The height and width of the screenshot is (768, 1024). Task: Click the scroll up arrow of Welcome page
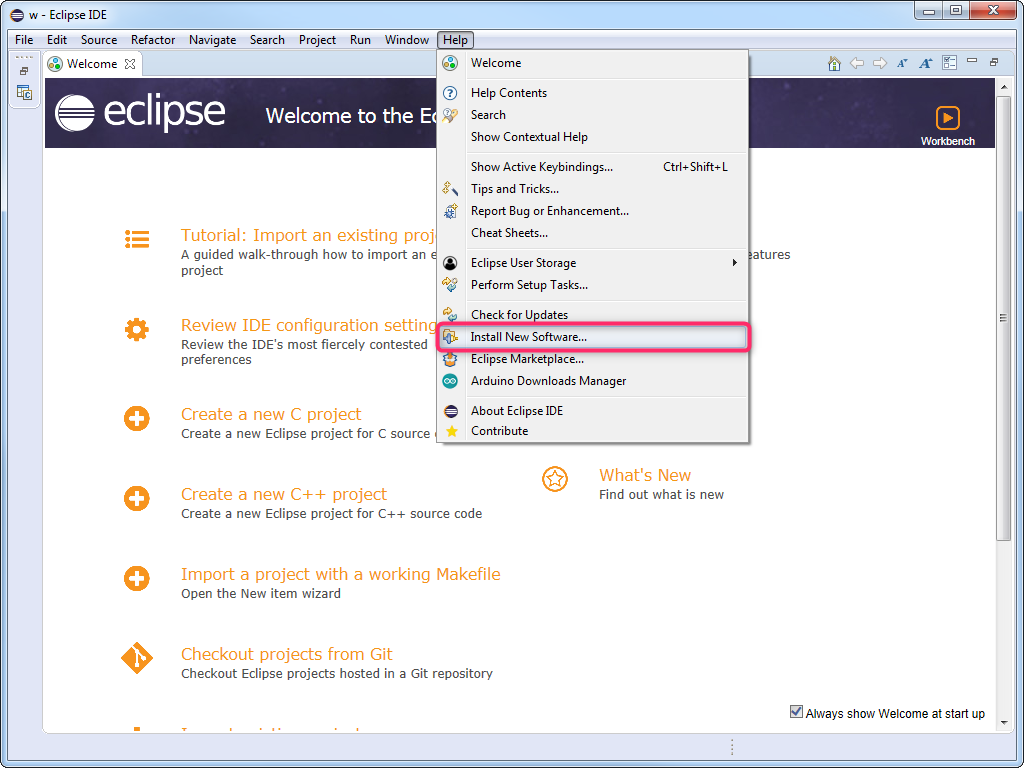click(1004, 86)
